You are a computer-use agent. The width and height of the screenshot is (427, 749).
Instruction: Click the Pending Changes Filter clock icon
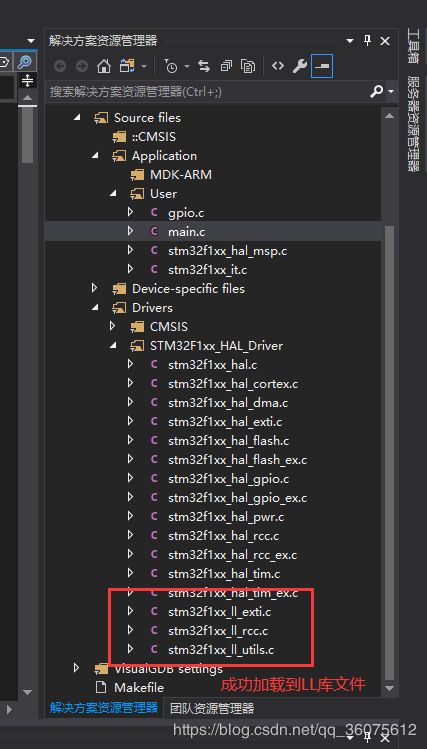coord(171,66)
